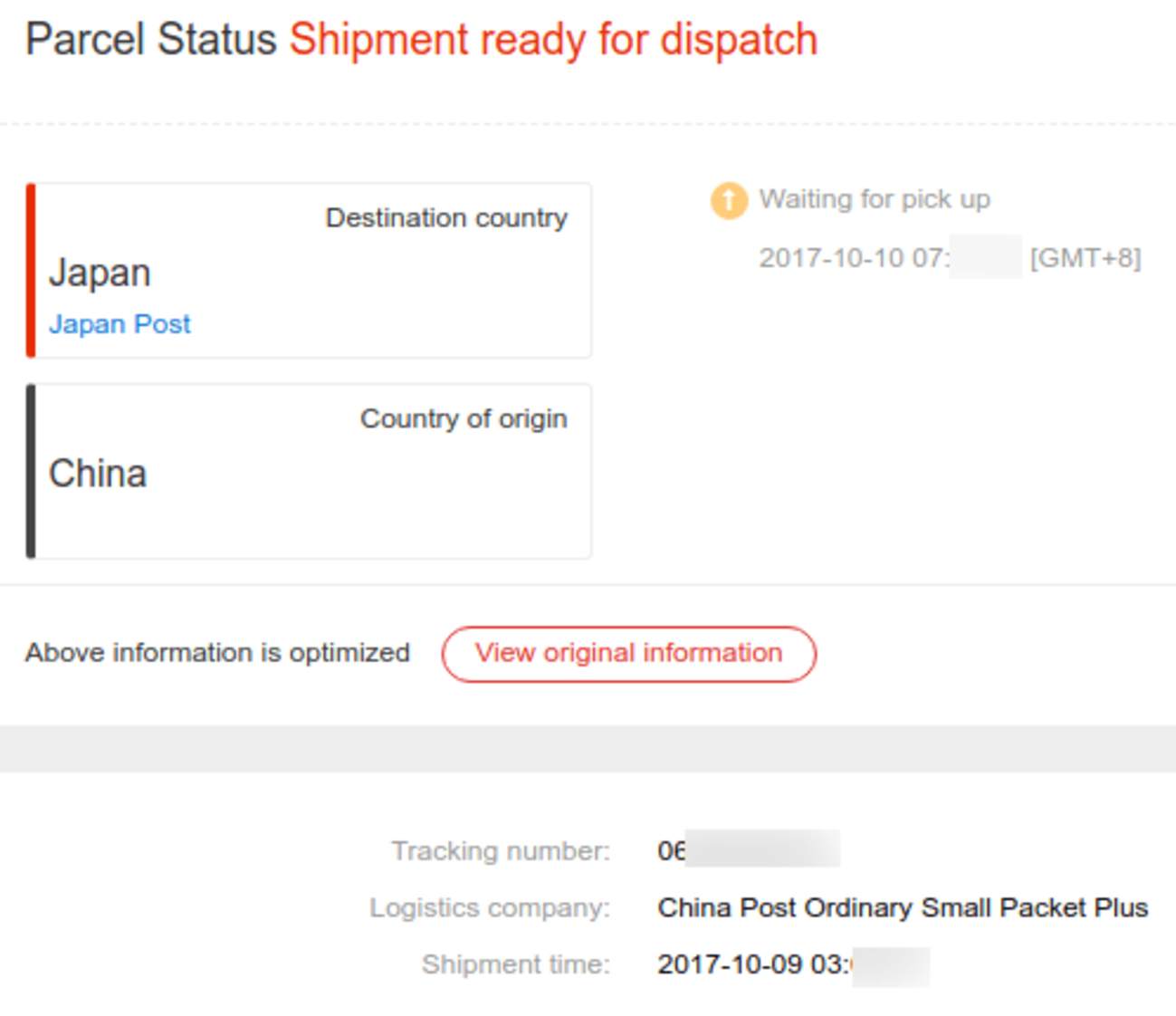Click the Destination country label
The image size is (1176, 1016).
[x=446, y=218]
